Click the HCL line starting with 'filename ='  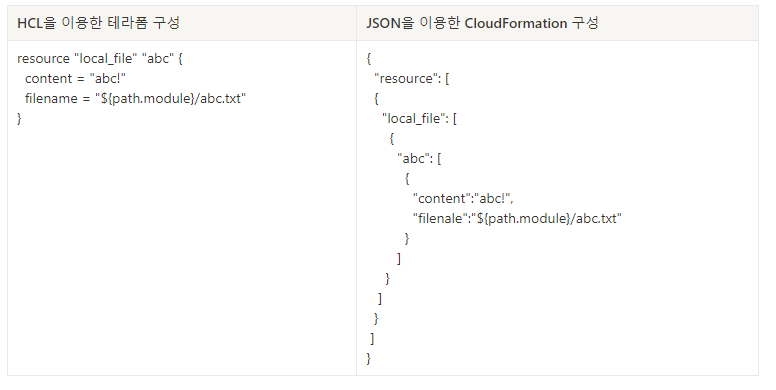point(136,98)
